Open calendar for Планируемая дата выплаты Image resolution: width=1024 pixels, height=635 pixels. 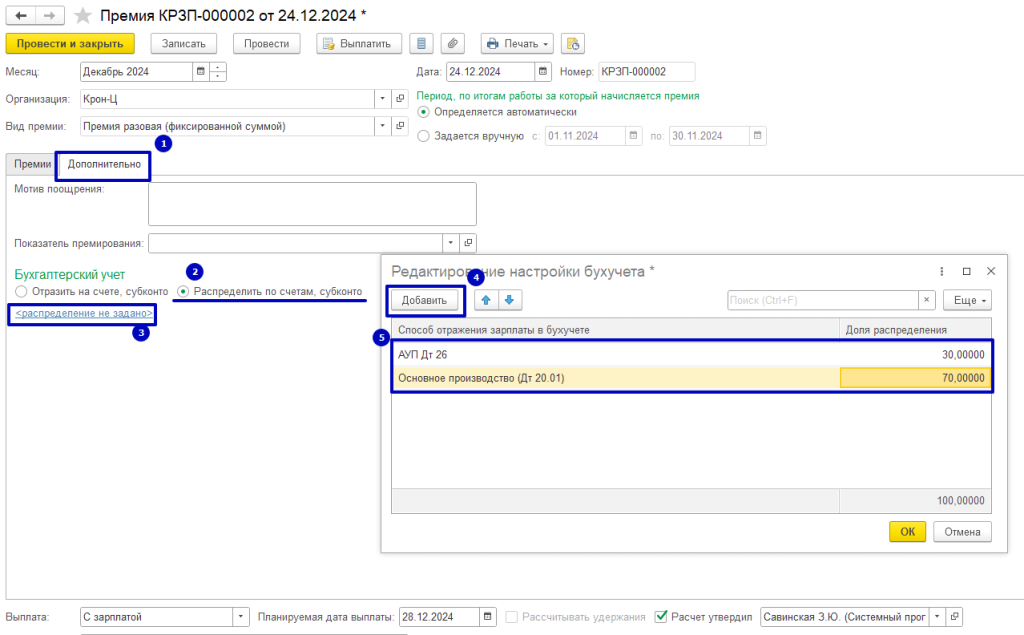(487, 617)
